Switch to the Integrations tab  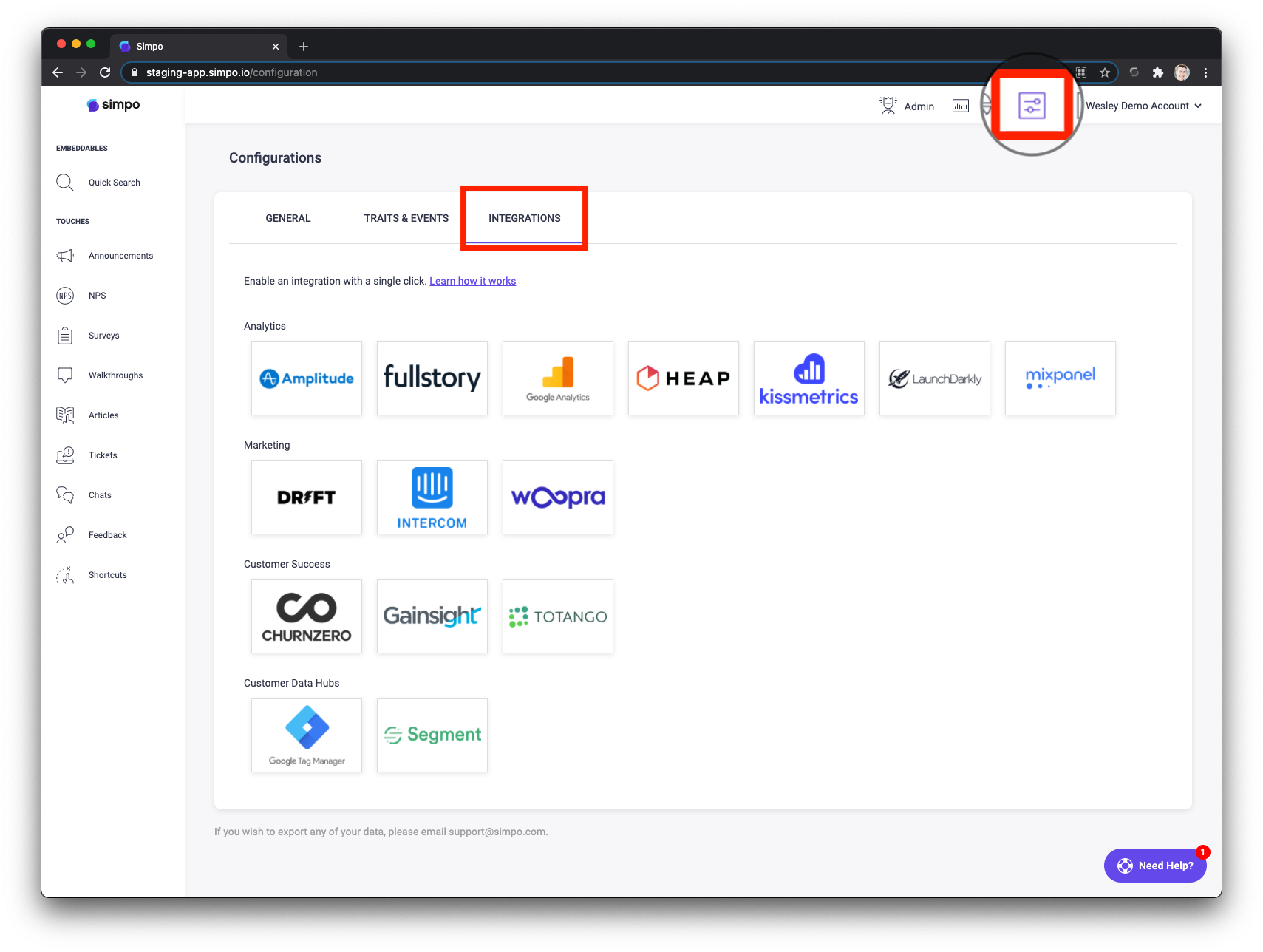pyautogui.click(x=525, y=218)
